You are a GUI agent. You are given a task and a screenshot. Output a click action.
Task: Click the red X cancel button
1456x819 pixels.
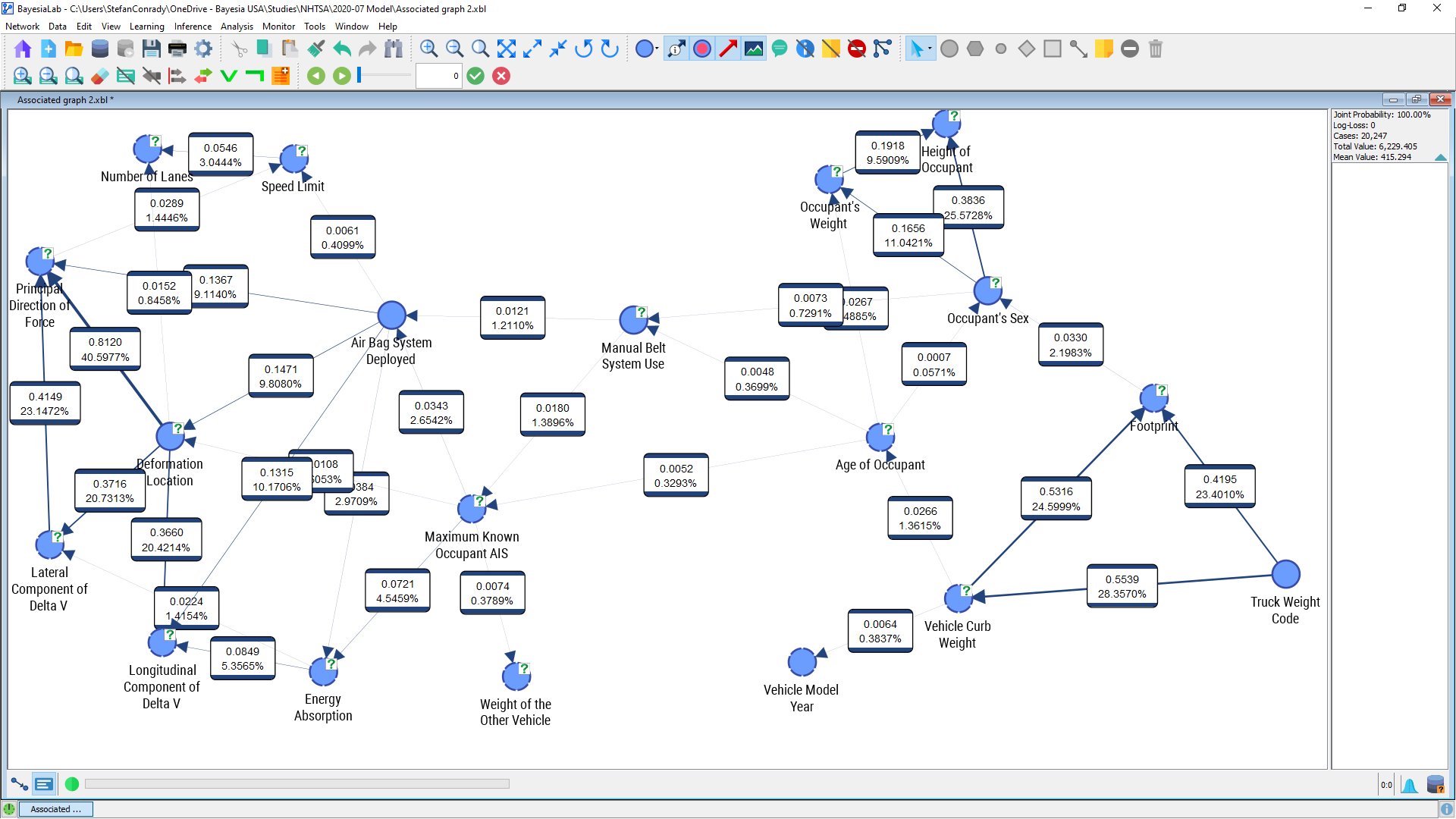(x=501, y=76)
